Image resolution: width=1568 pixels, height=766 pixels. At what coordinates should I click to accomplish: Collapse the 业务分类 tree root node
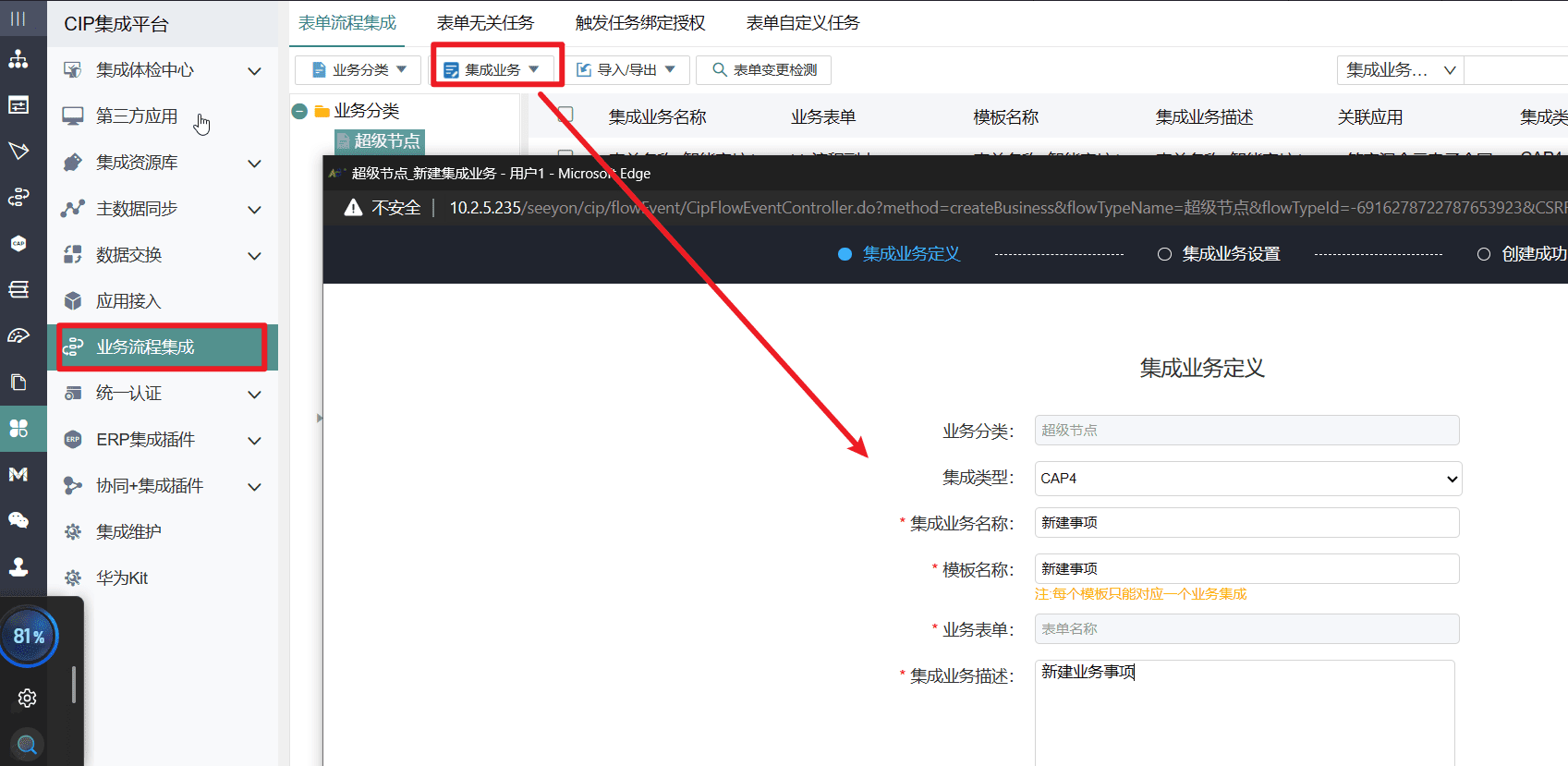(299, 112)
